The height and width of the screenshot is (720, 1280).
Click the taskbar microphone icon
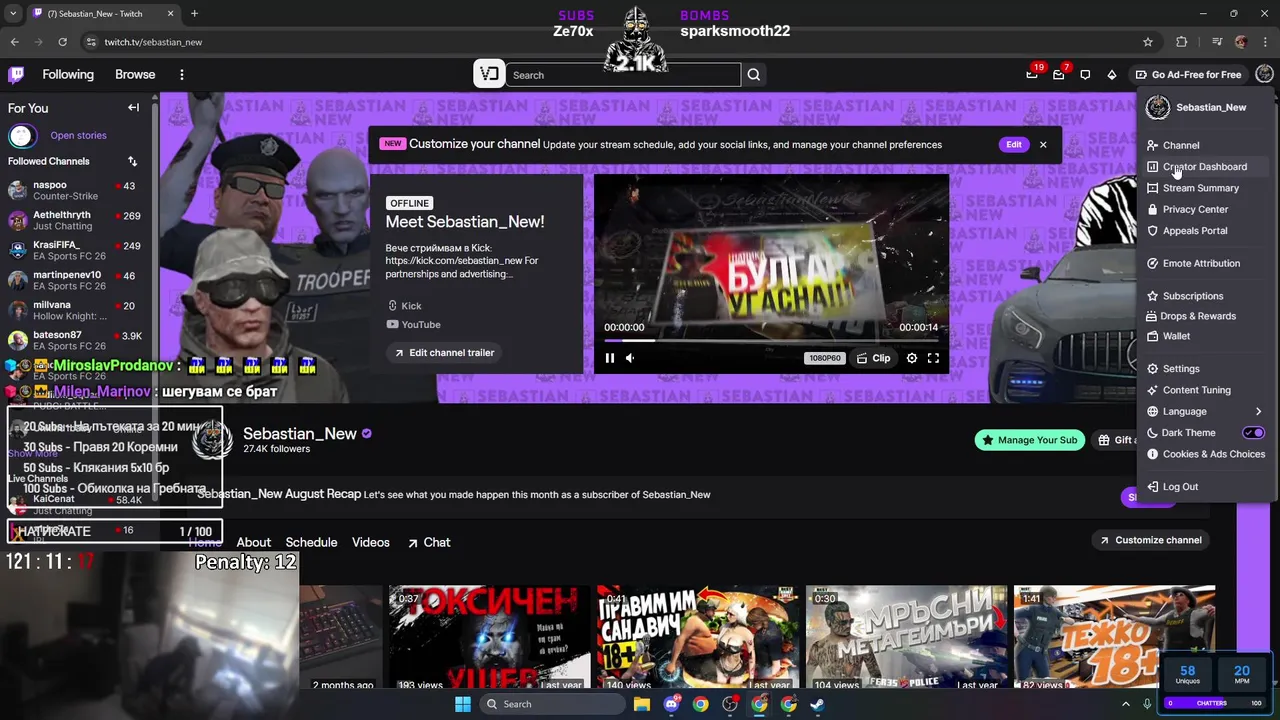[1147, 704]
